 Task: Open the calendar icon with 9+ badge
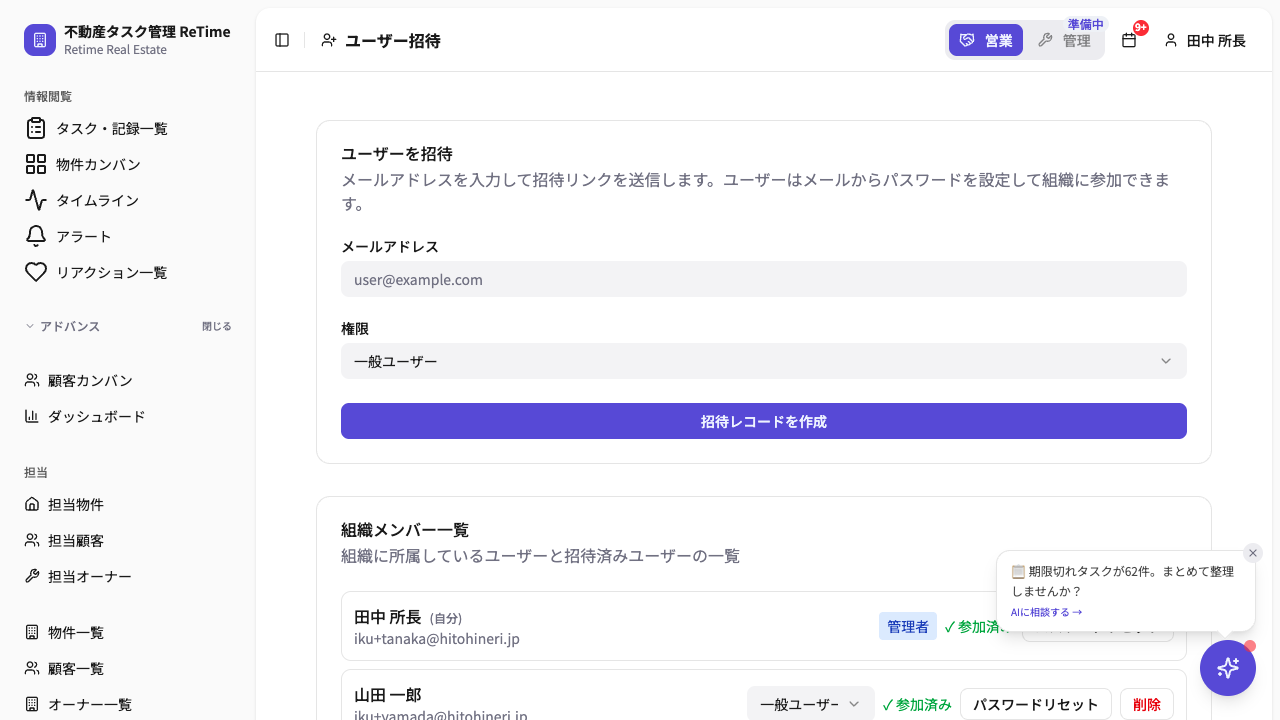(x=1129, y=40)
